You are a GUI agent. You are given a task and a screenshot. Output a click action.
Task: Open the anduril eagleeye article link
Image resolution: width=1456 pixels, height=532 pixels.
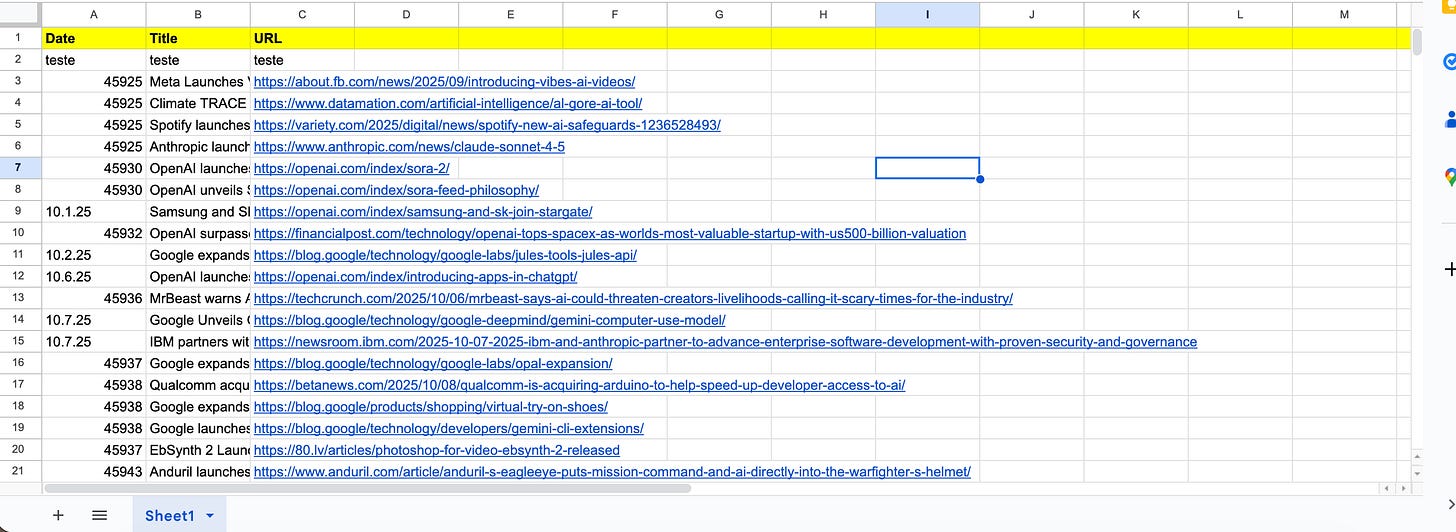(612, 472)
